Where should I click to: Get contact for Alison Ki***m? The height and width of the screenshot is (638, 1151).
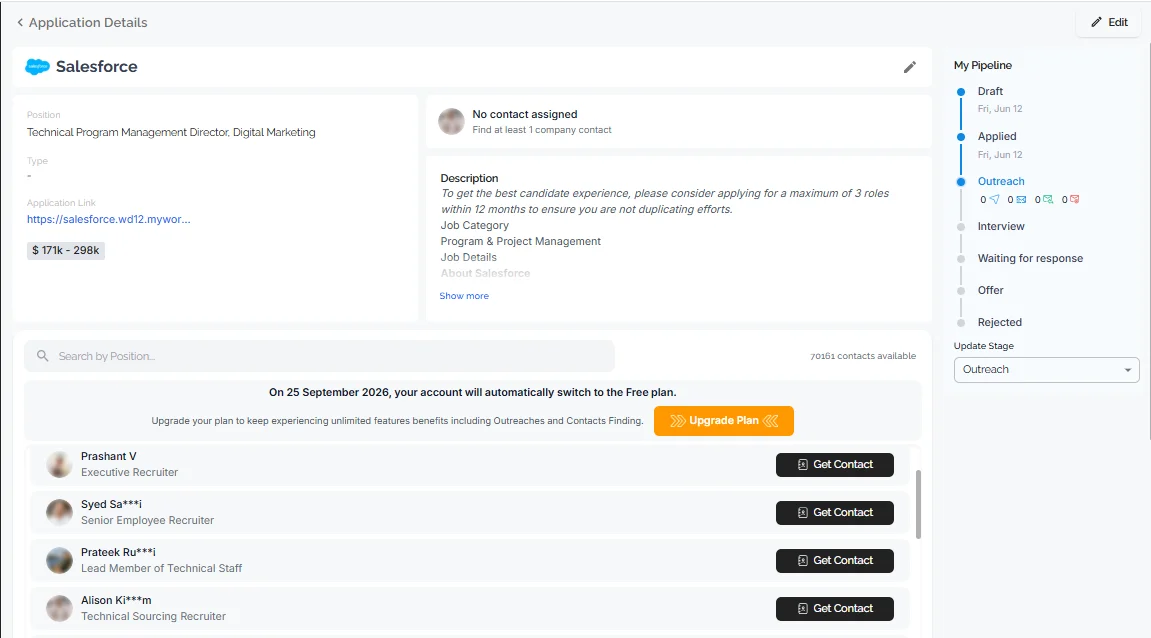[x=835, y=609]
